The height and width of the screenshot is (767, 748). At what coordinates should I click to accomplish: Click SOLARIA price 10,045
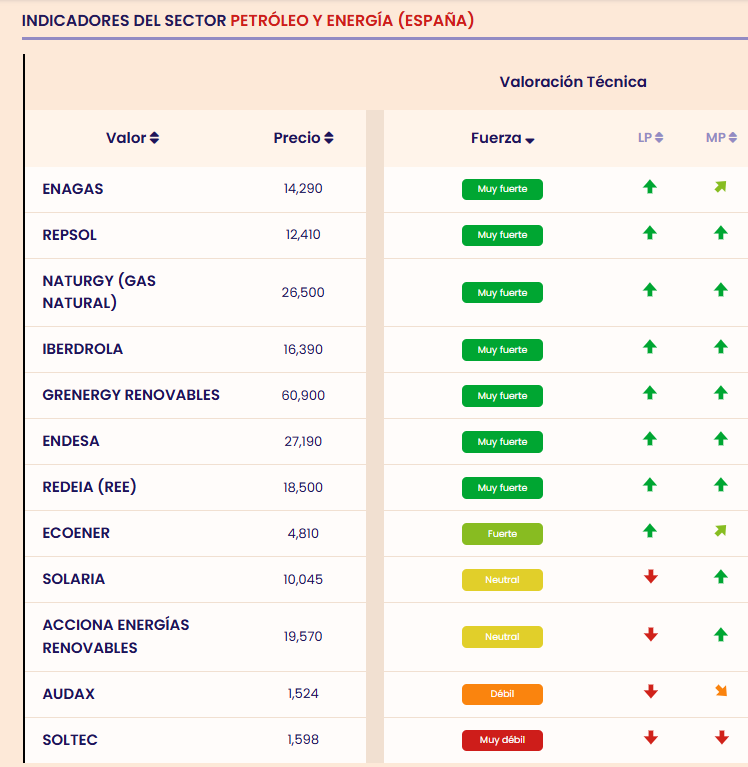click(x=303, y=579)
